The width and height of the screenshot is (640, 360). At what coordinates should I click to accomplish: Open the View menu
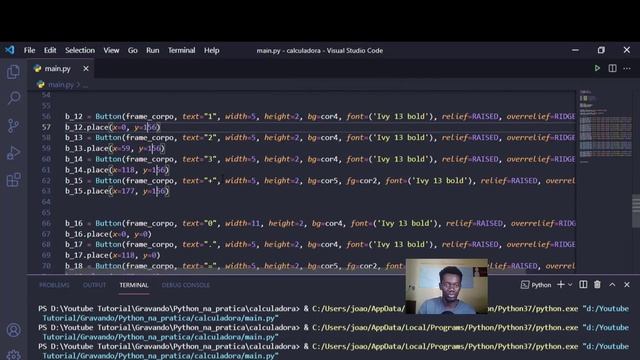(111, 50)
